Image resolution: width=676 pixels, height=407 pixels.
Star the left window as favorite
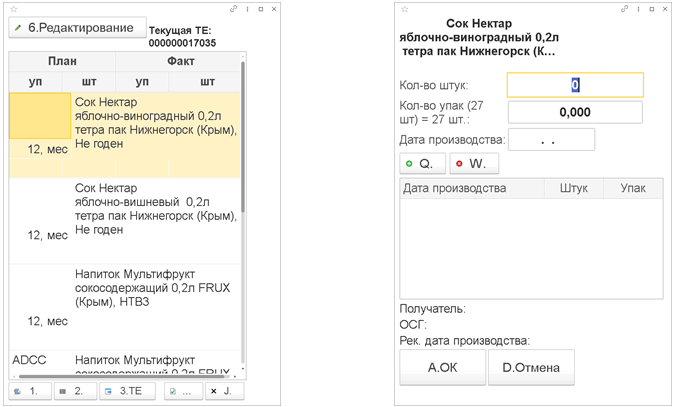[x=14, y=9]
